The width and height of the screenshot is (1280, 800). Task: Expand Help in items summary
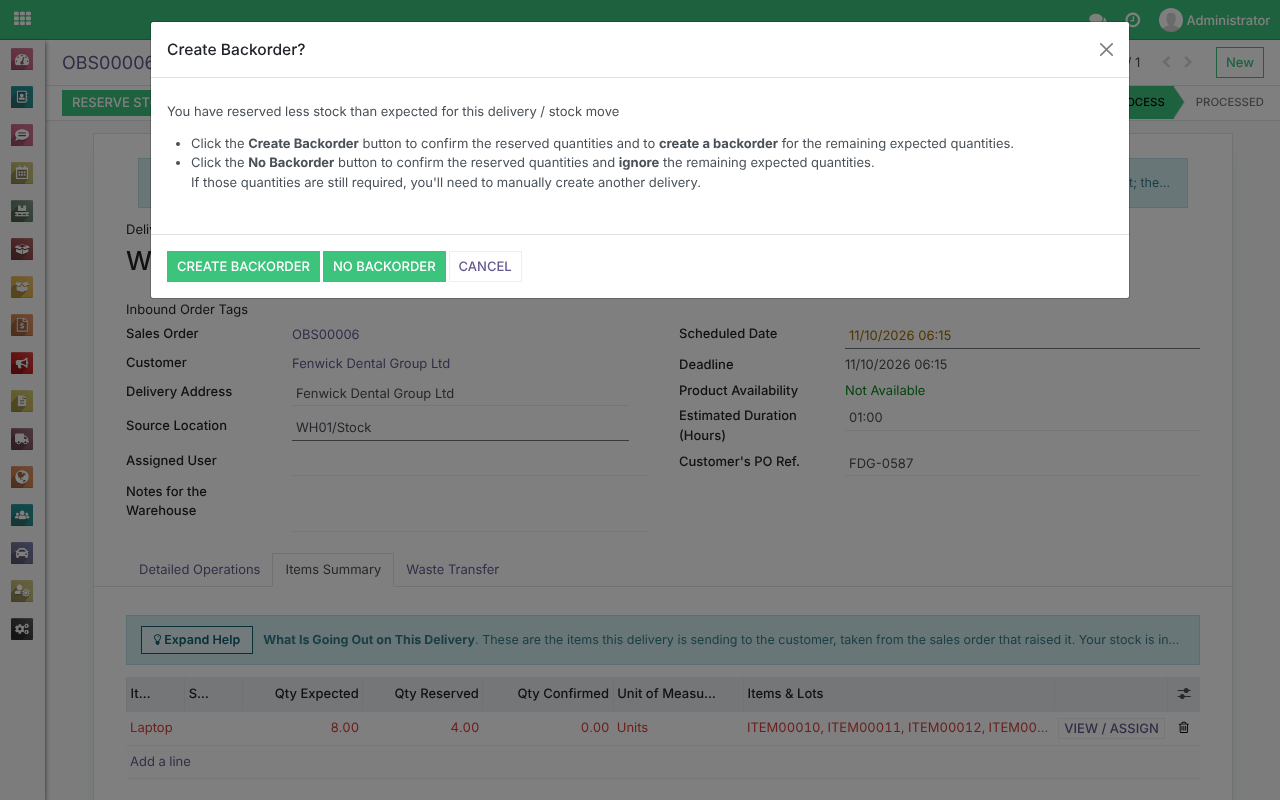click(x=196, y=640)
